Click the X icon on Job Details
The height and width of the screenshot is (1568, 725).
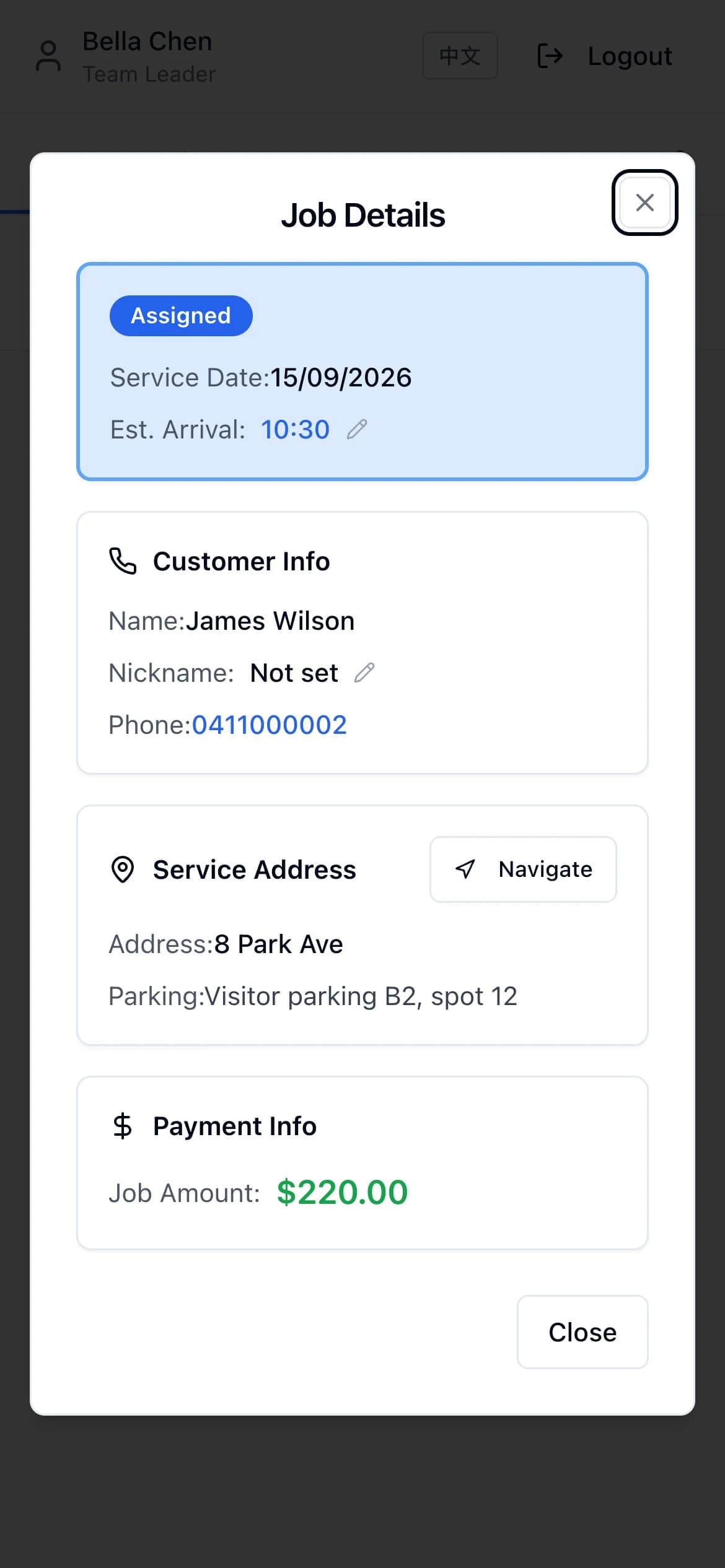click(644, 203)
